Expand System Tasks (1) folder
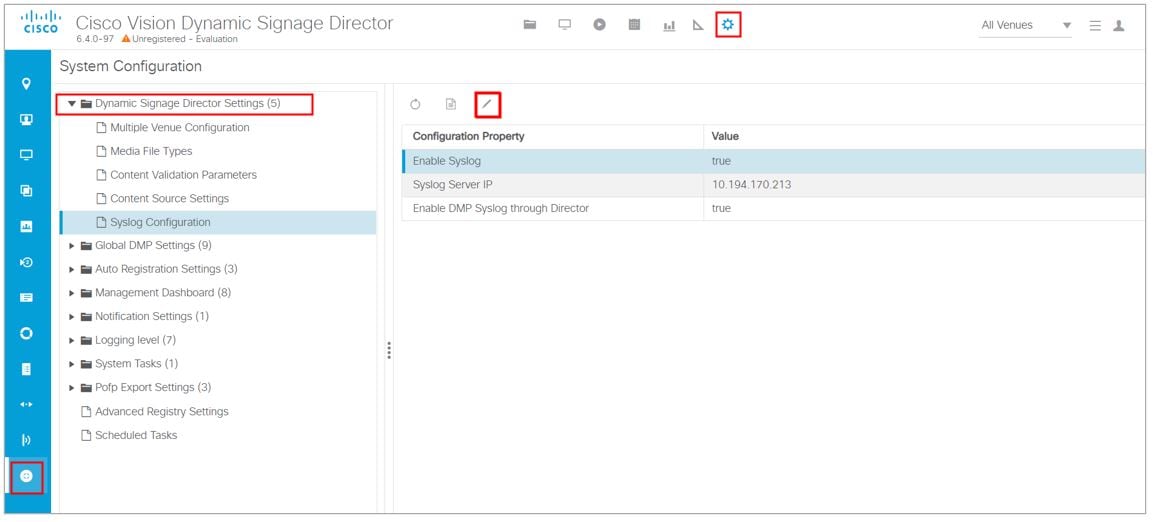Image resolution: width=1153 pixels, height=522 pixels. pos(72,364)
